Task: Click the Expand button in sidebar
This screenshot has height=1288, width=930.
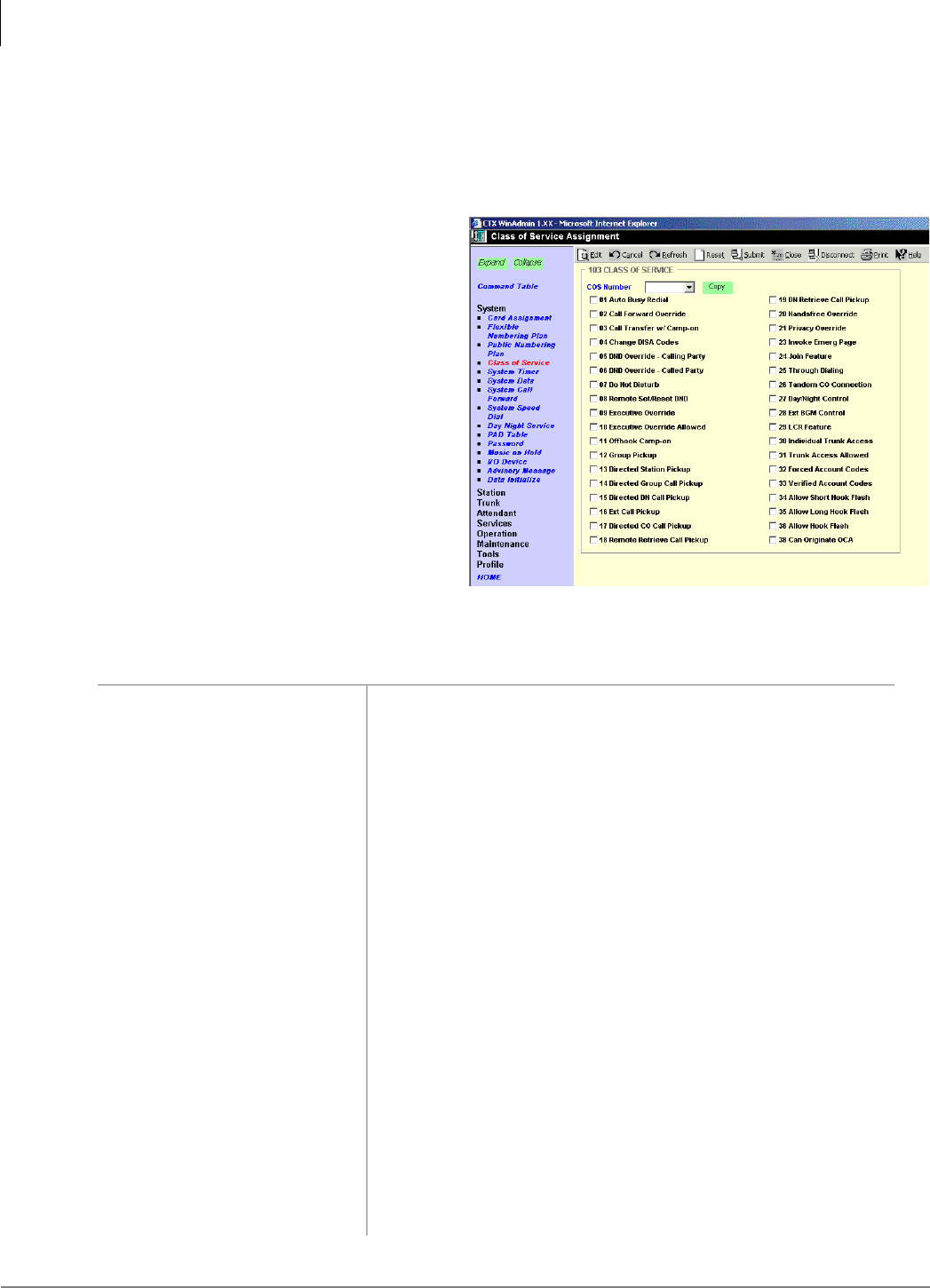Action: click(x=491, y=262)
